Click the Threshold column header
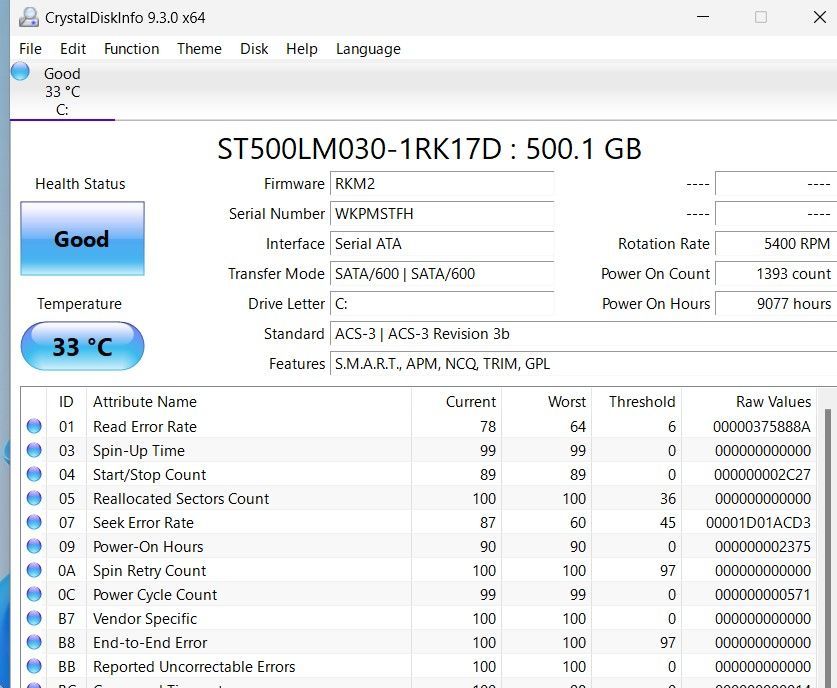Viewport: 837px width, 688px height. [636, 401]
